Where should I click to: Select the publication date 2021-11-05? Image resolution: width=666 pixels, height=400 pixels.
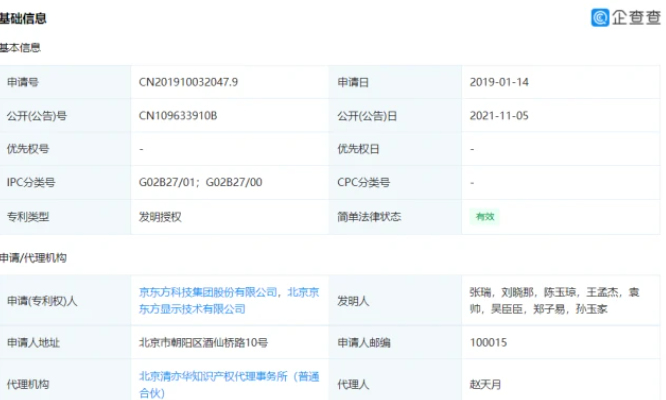pos(499,115)
